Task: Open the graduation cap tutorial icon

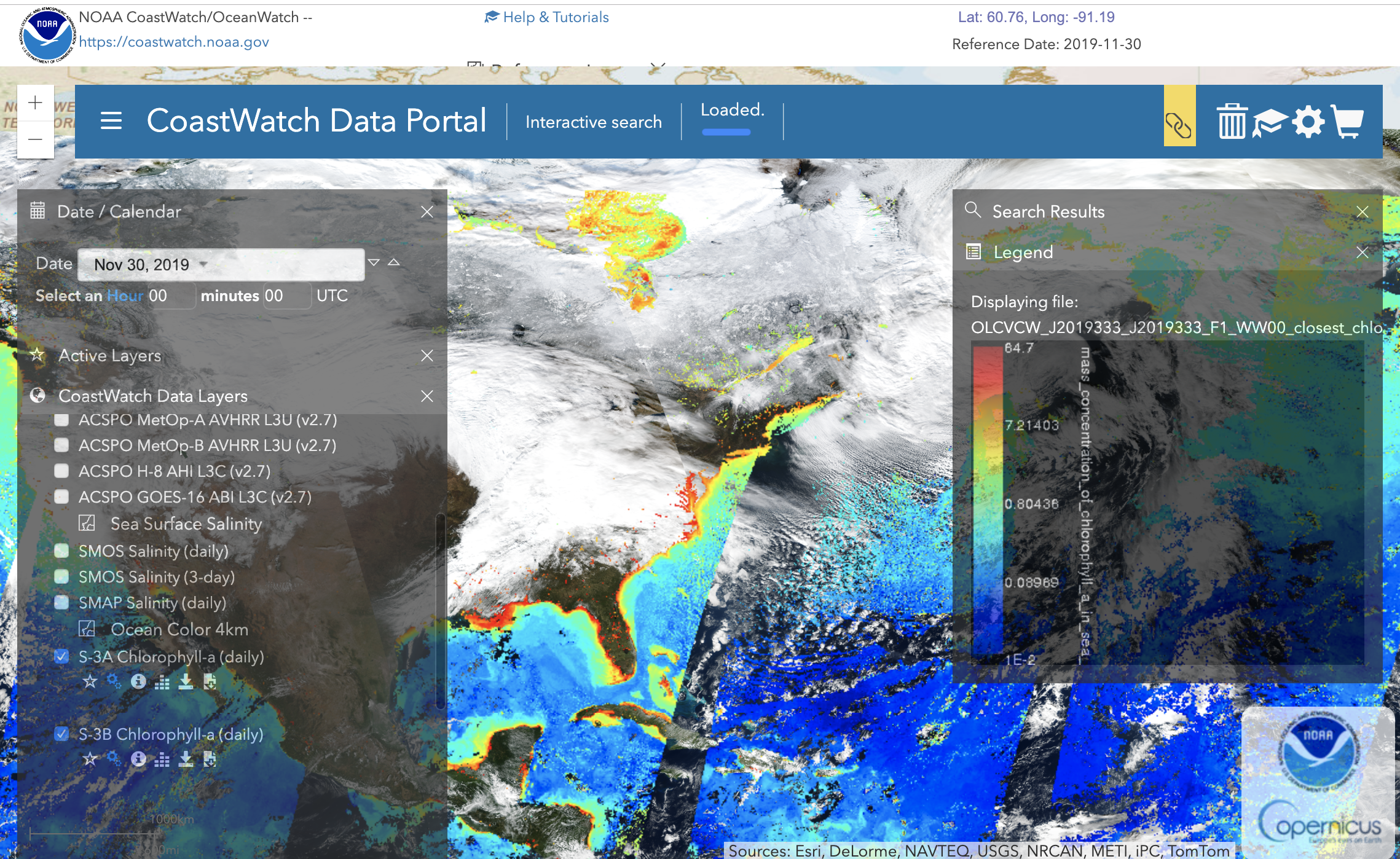Action: coord(1270,122)
